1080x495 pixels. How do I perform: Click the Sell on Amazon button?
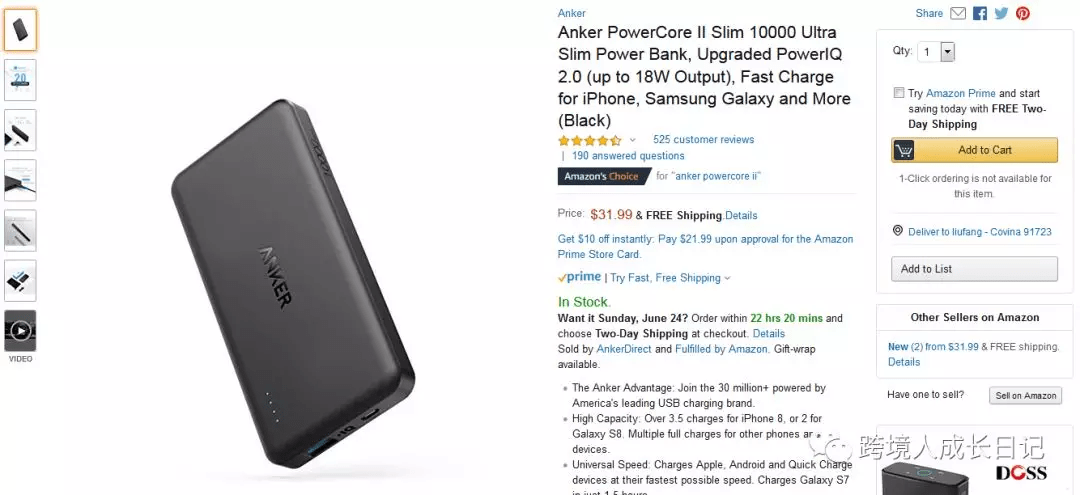pos(1026,396)
